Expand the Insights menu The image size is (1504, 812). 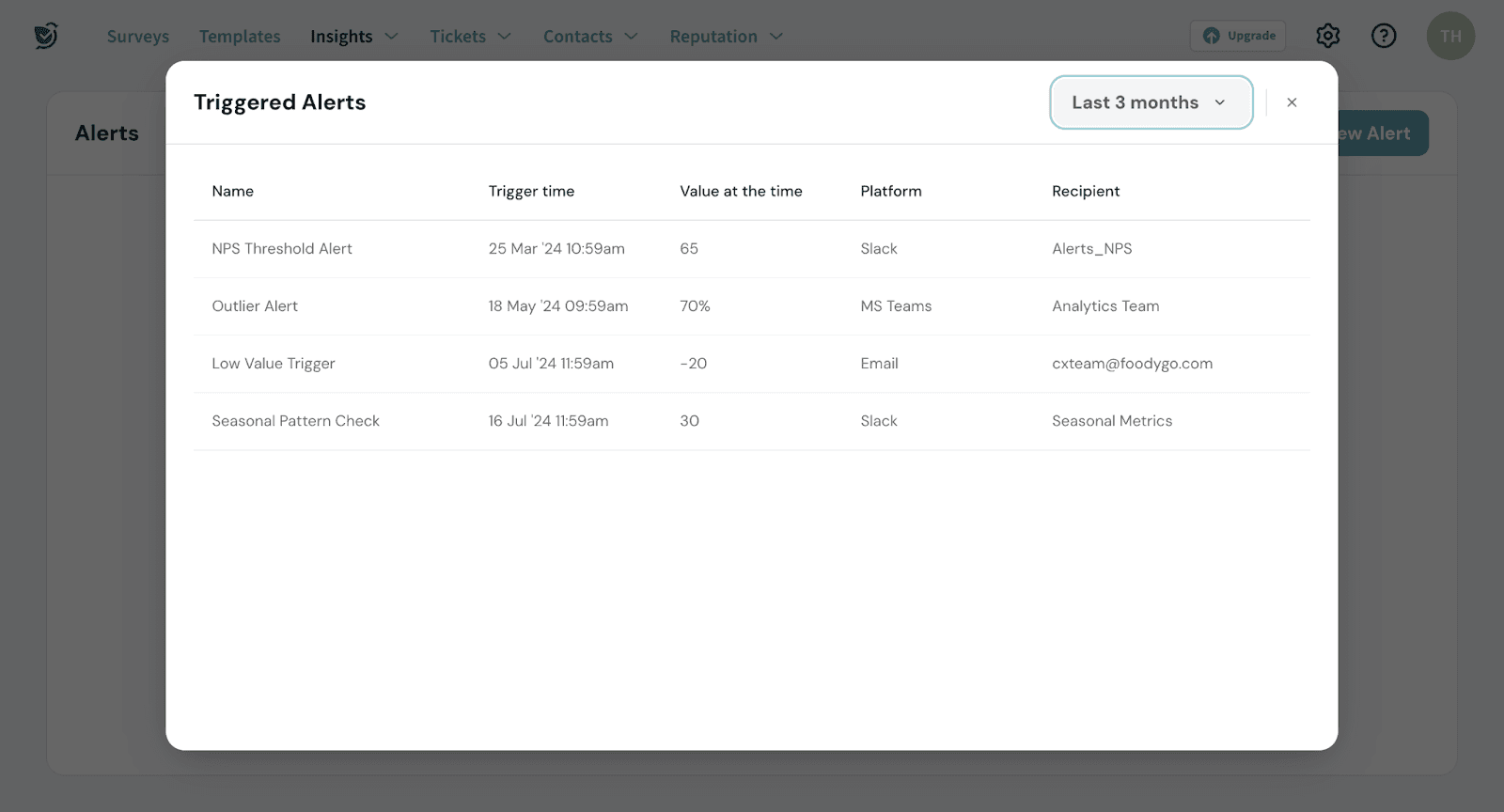click(x=353, y=37)
